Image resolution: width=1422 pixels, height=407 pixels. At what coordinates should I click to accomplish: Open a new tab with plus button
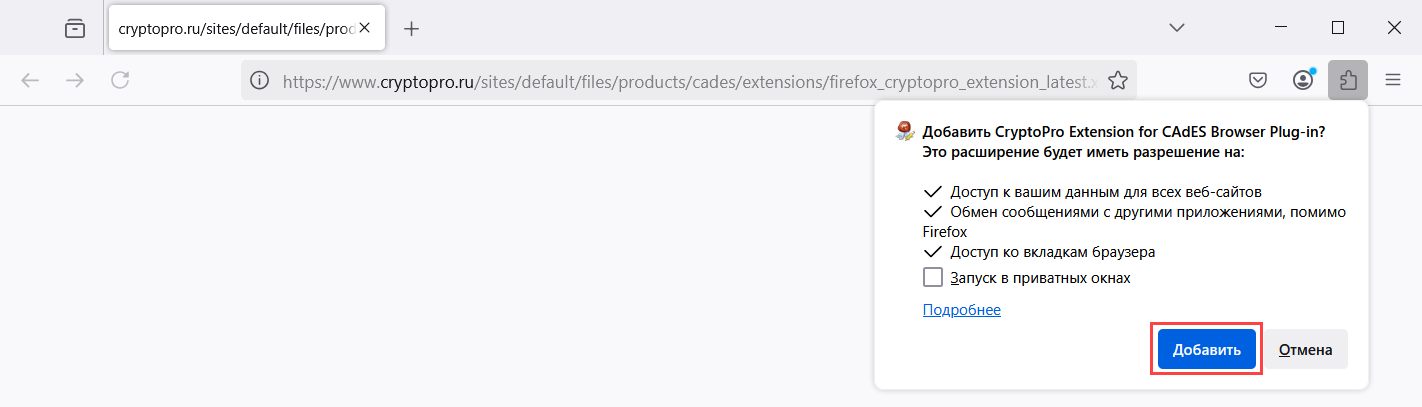[411, 29]
